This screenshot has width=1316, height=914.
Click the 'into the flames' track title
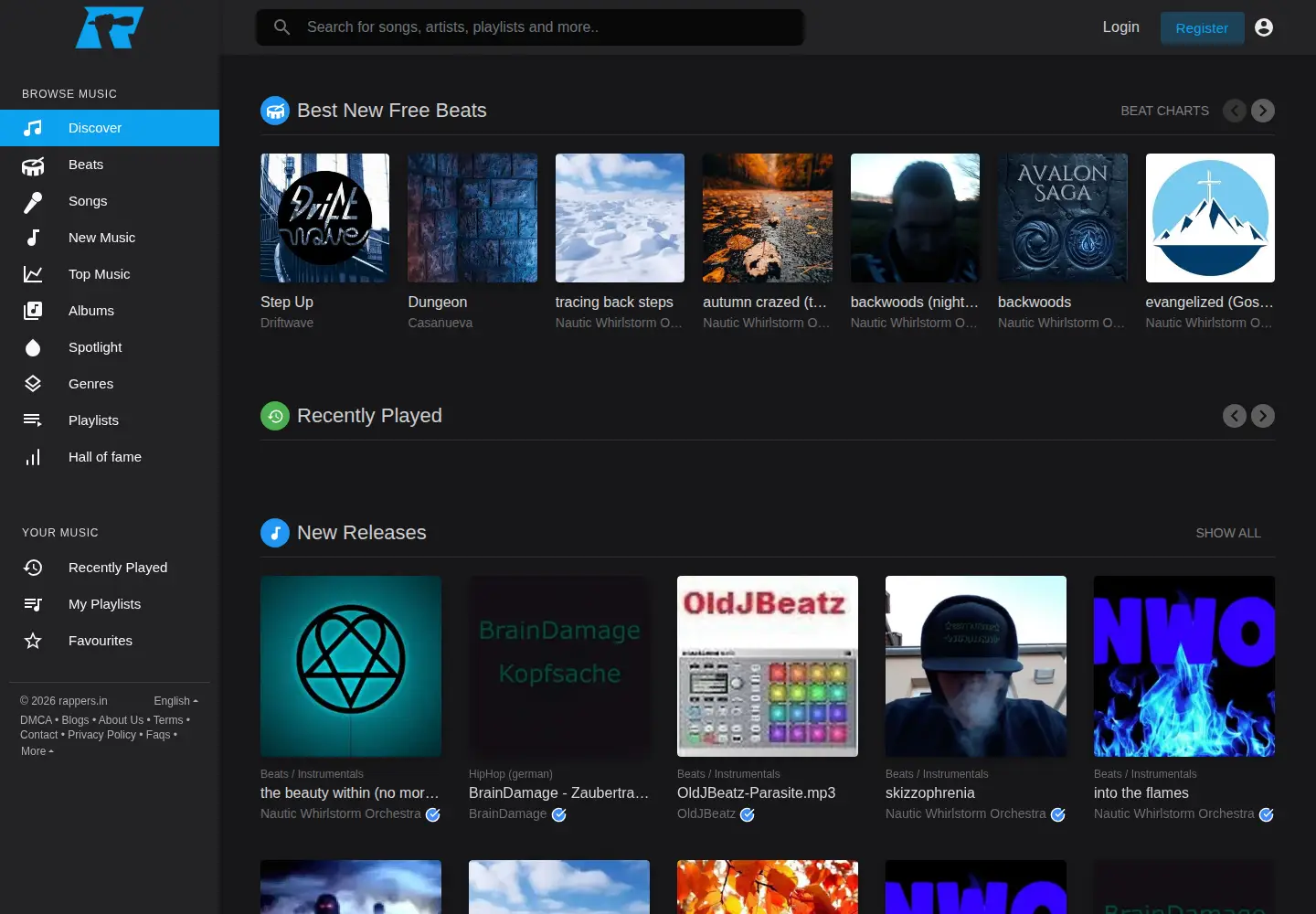(x=1141, y=793)
